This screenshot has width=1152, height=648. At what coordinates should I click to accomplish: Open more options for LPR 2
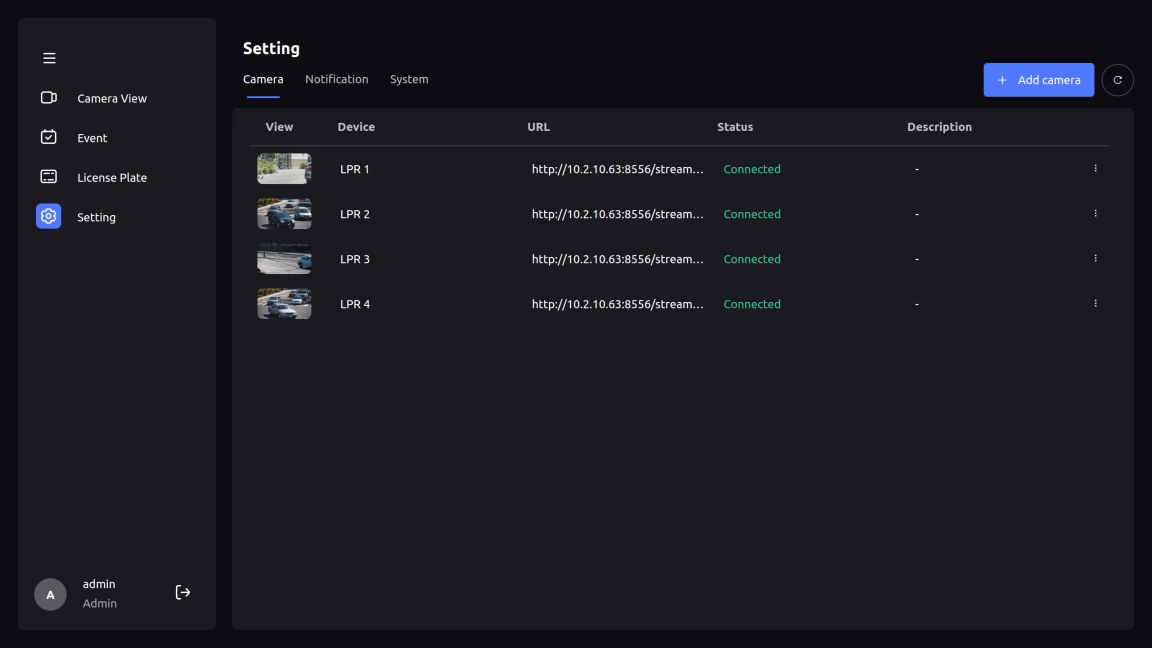(x=1095, y=214)
